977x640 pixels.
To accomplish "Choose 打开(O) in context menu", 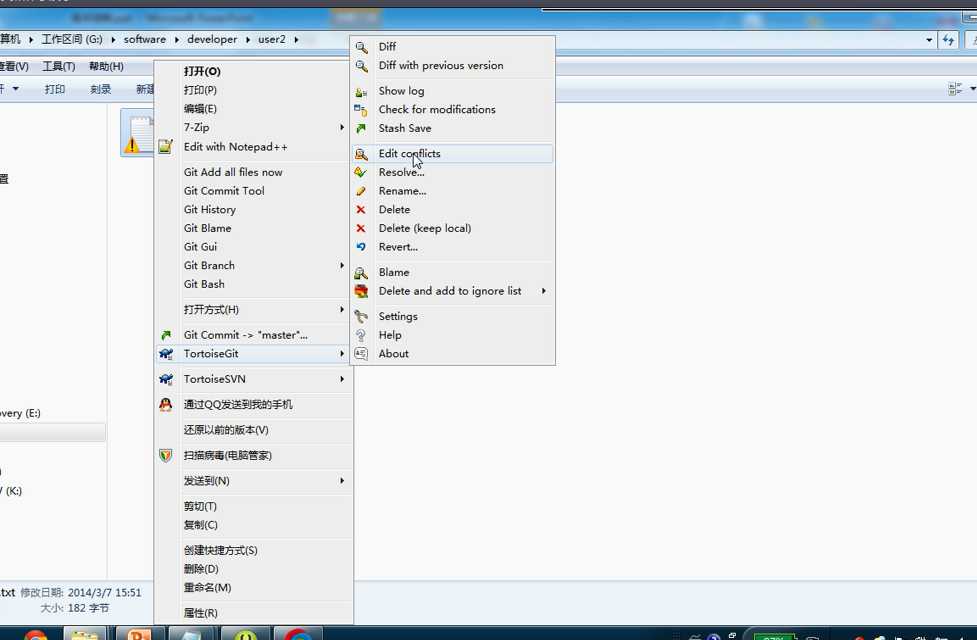I will (203, 72).
